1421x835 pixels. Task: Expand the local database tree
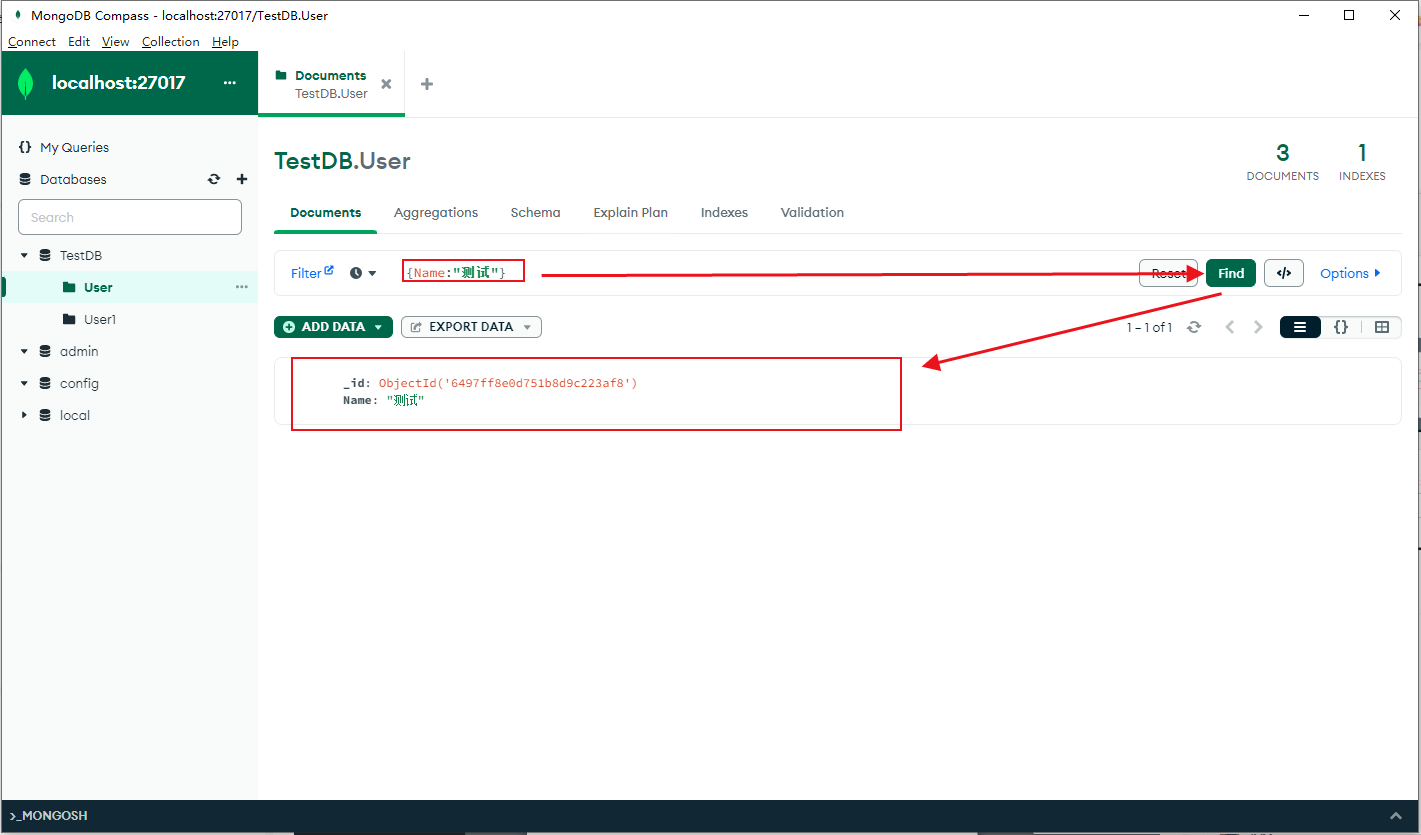[x=24, y=416]
